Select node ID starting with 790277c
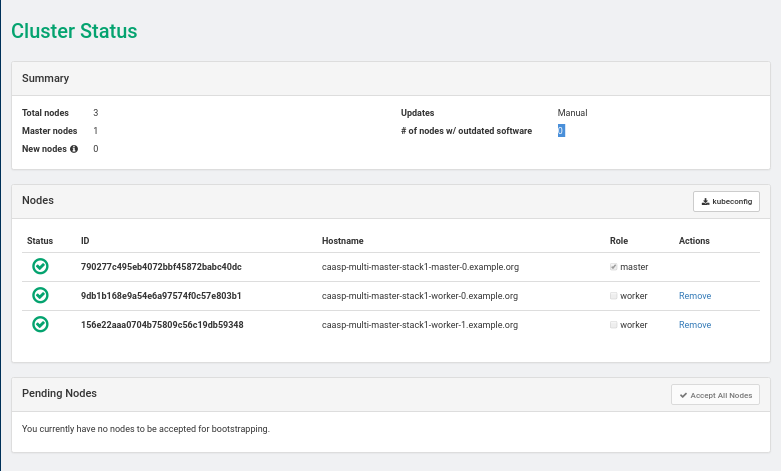This screenshot has height=471, width=781. point(161,267)
